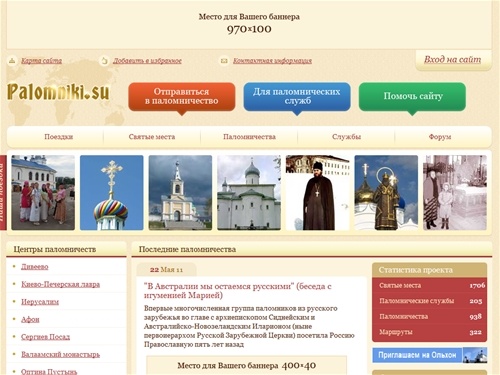
Task: Click the site map icon
Action: click(12, 61)
